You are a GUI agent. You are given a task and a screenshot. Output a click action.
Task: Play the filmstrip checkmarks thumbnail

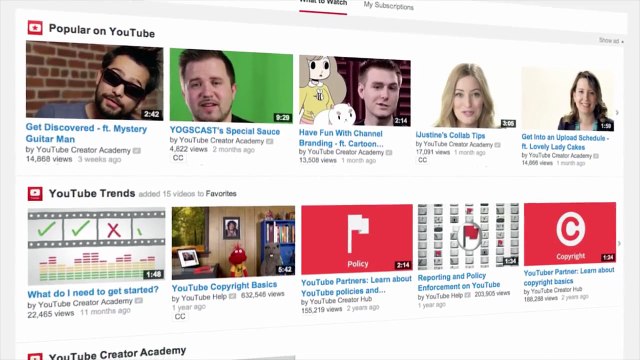coord(96,245)
